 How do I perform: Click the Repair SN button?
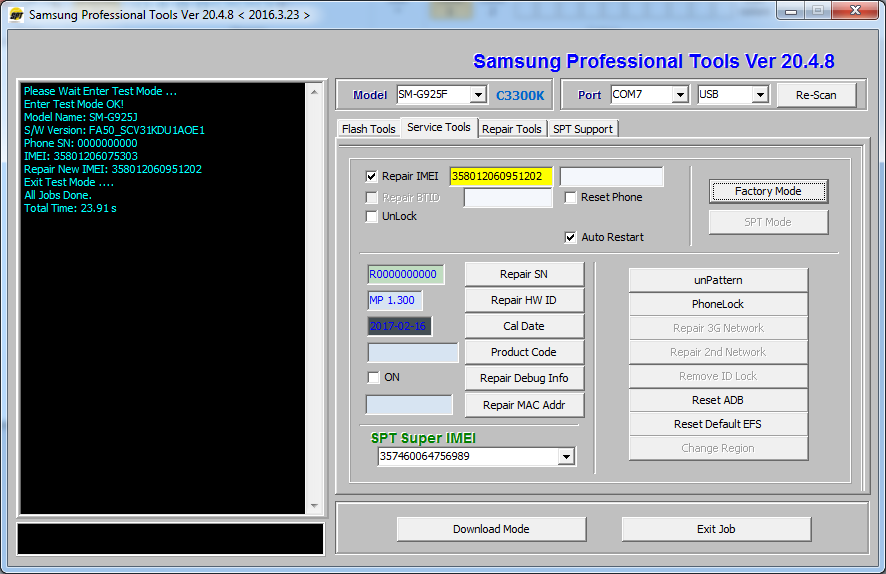point(524,274)
